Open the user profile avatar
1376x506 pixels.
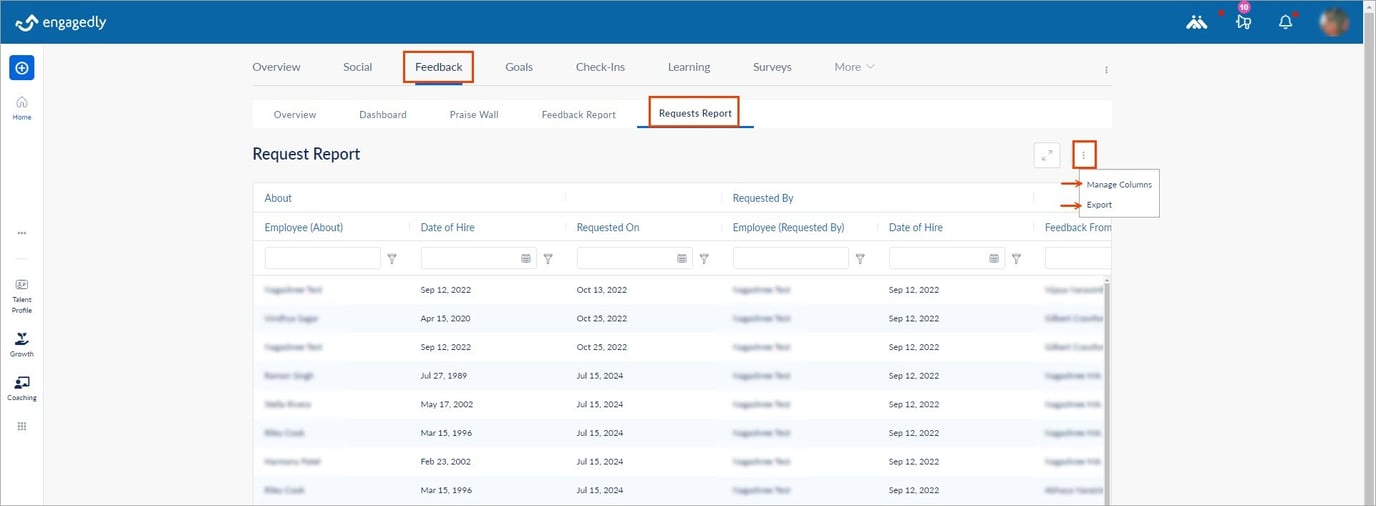[x=1334, y=22]
